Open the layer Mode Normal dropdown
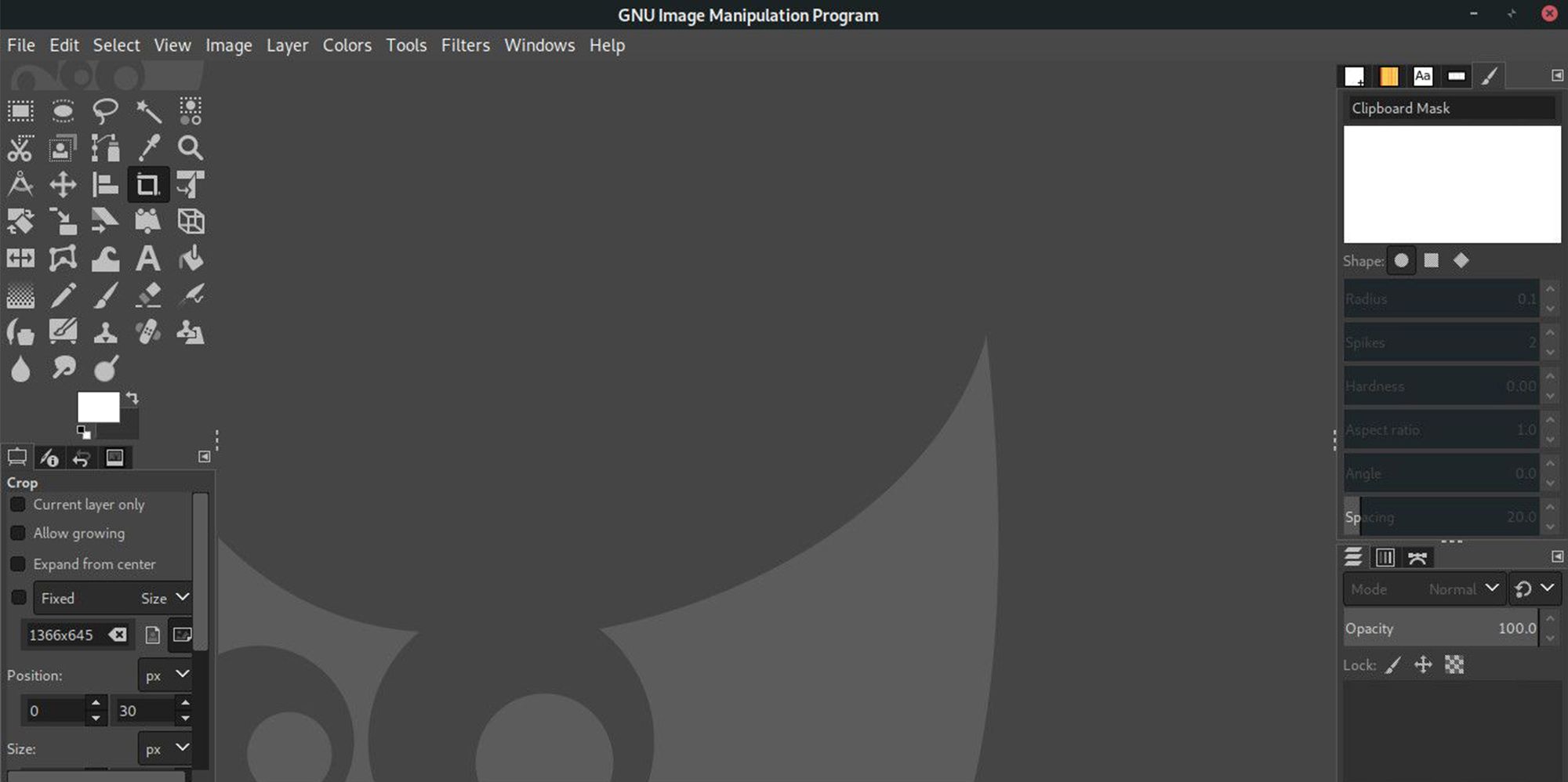 click(1424, 589)
